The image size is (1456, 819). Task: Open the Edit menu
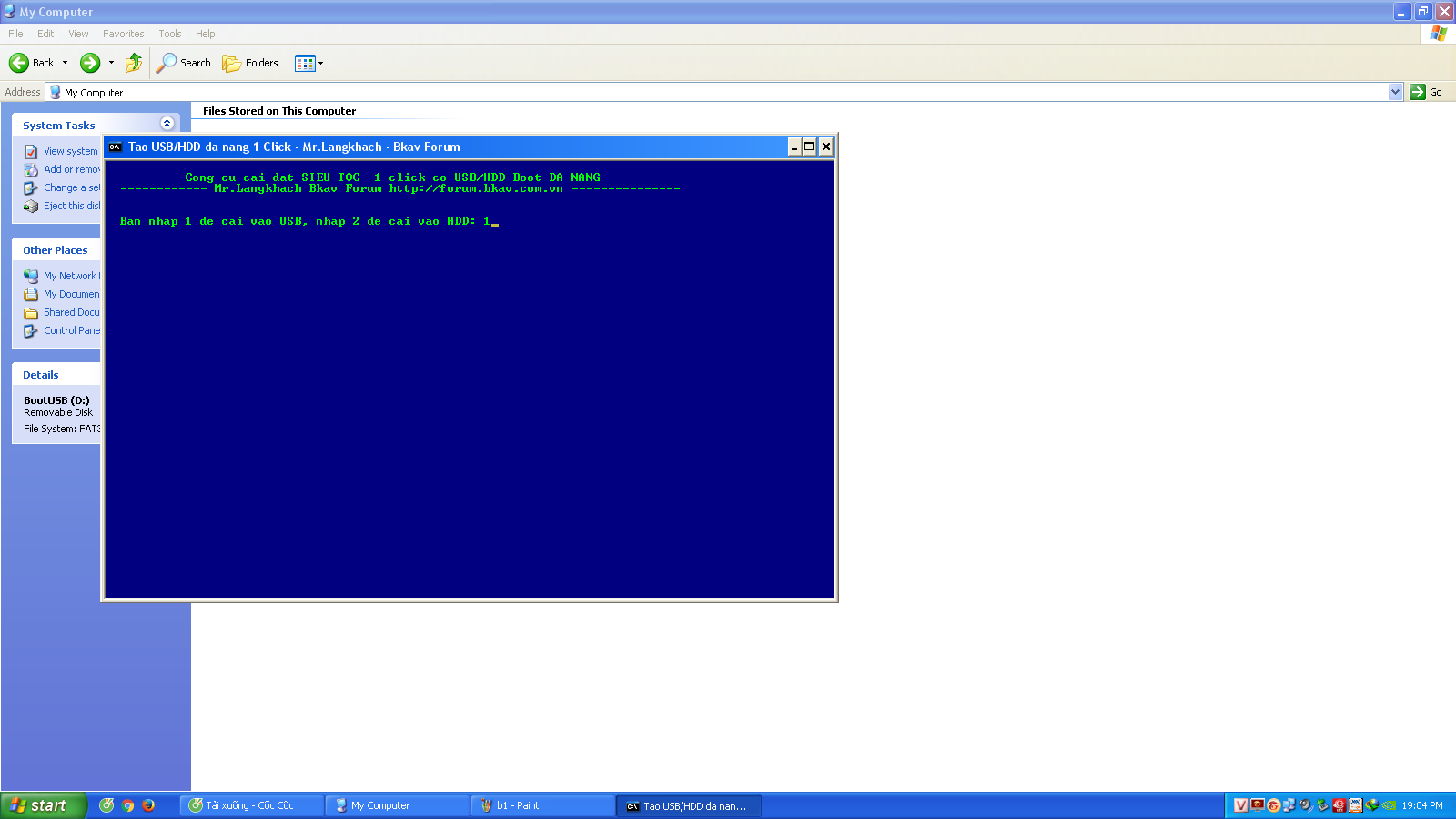point(45,34)
